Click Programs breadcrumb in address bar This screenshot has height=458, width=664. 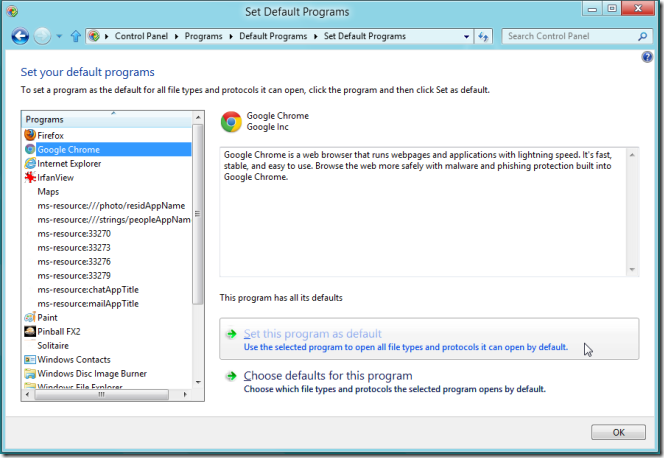click(x=205, y=36)
